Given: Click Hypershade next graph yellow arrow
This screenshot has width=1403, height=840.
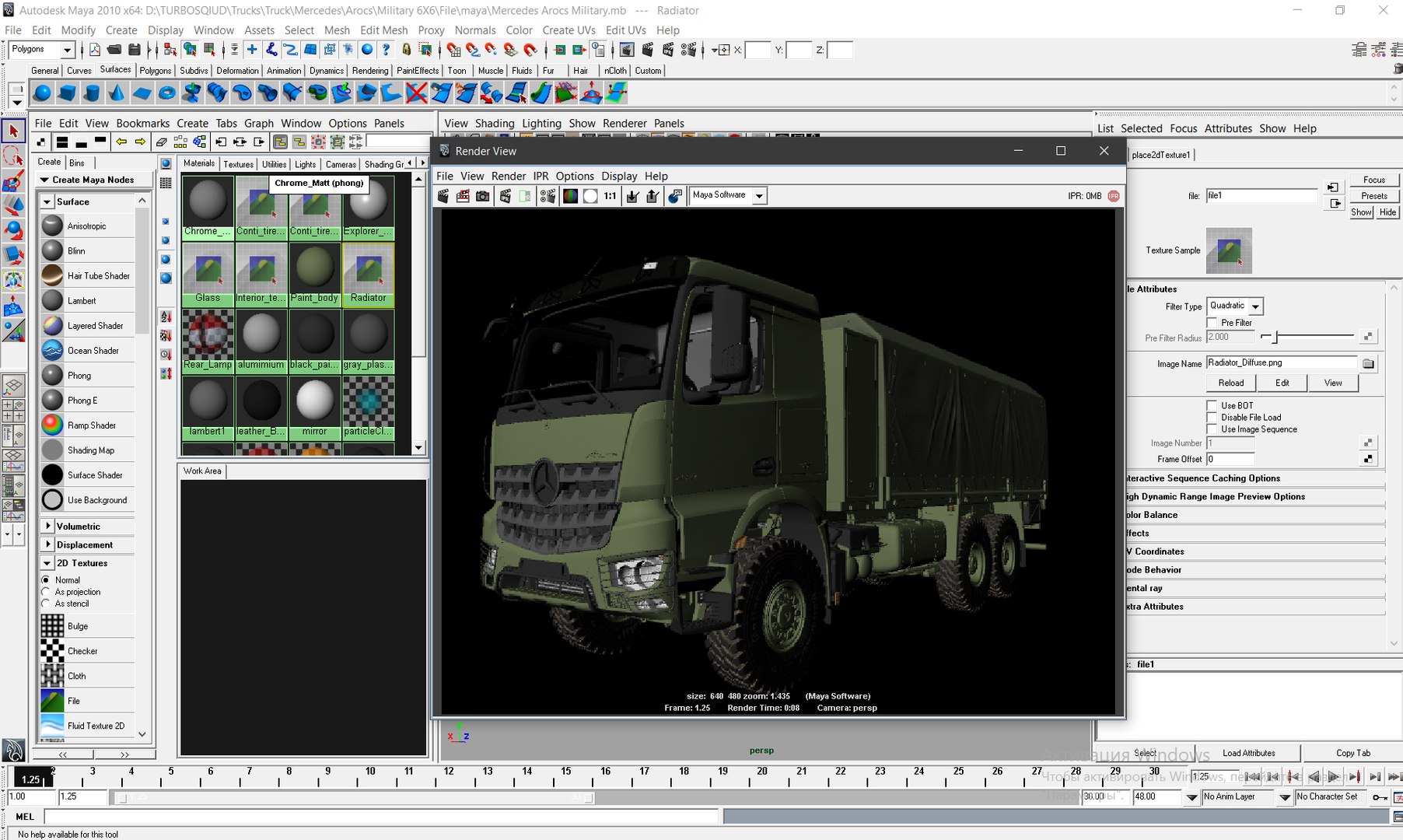Looking at the screenshot, I should pyautogui.click(x=140, y=142).
